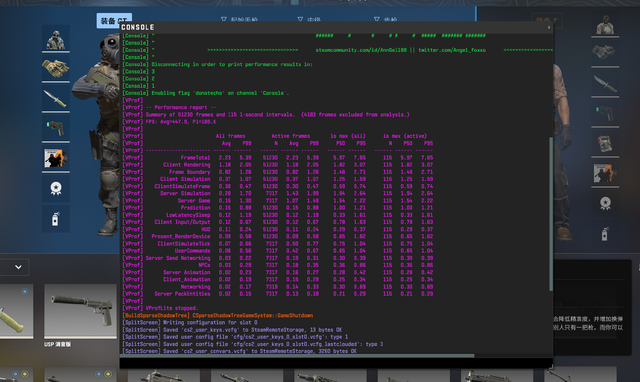Open the T graffiti spray slot
640x382 pixels.
605,233
